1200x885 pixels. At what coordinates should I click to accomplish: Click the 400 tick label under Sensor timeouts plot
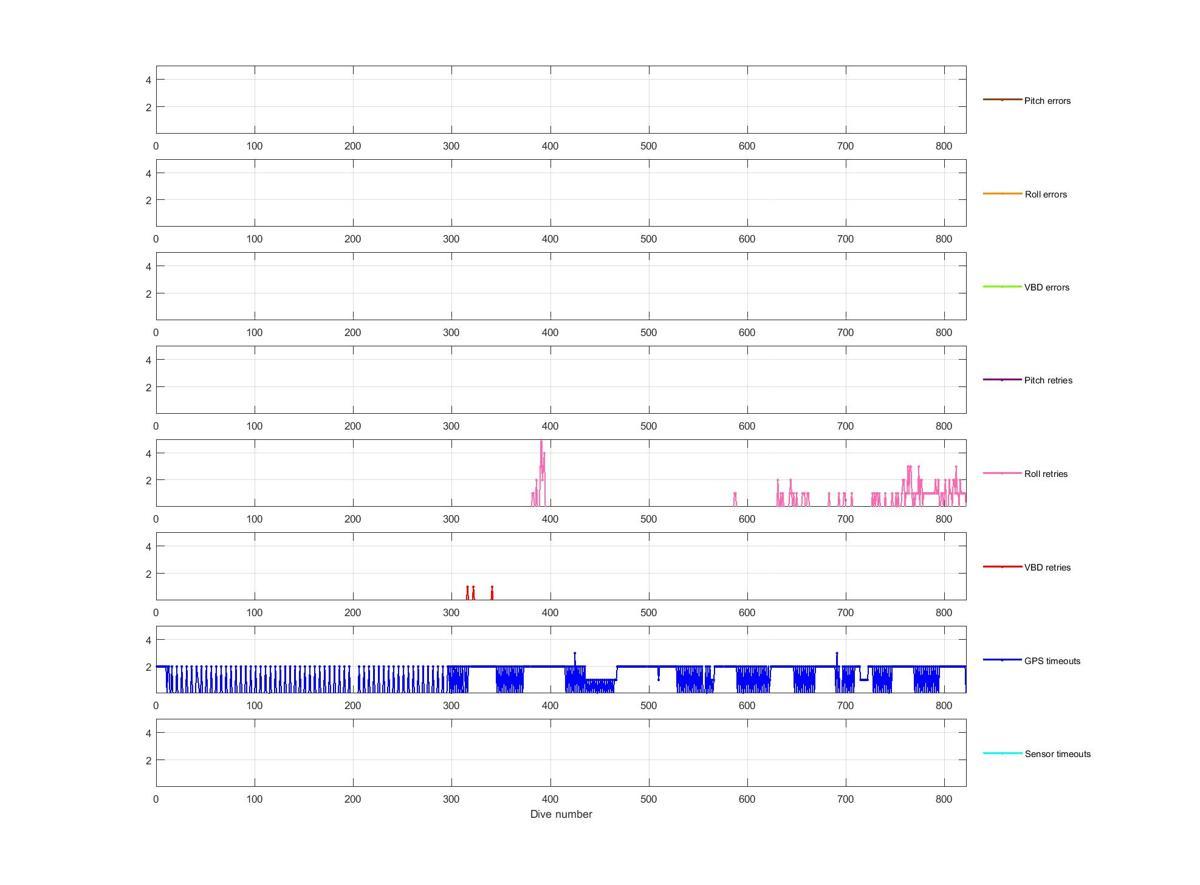tap(550, 799)
